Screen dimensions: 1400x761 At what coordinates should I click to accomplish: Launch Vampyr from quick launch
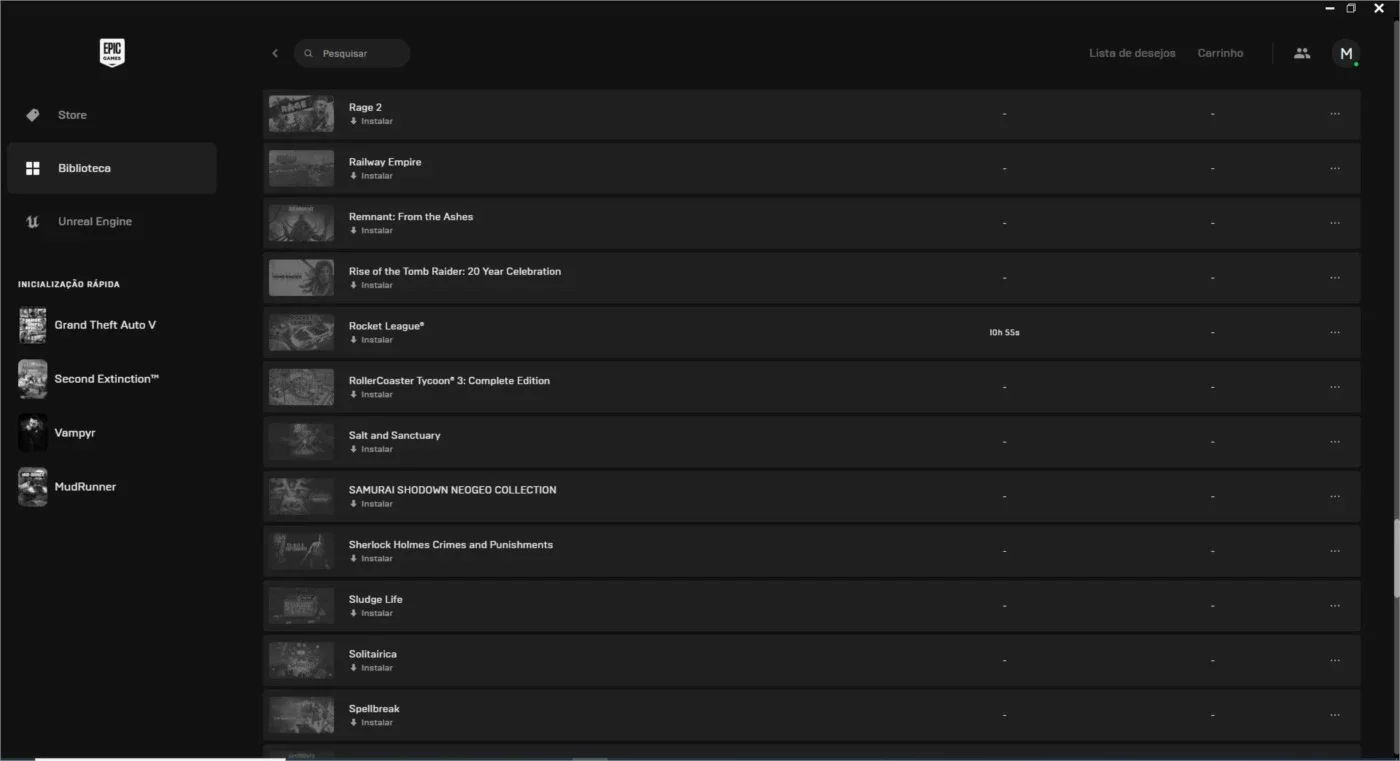click(75, 433)
